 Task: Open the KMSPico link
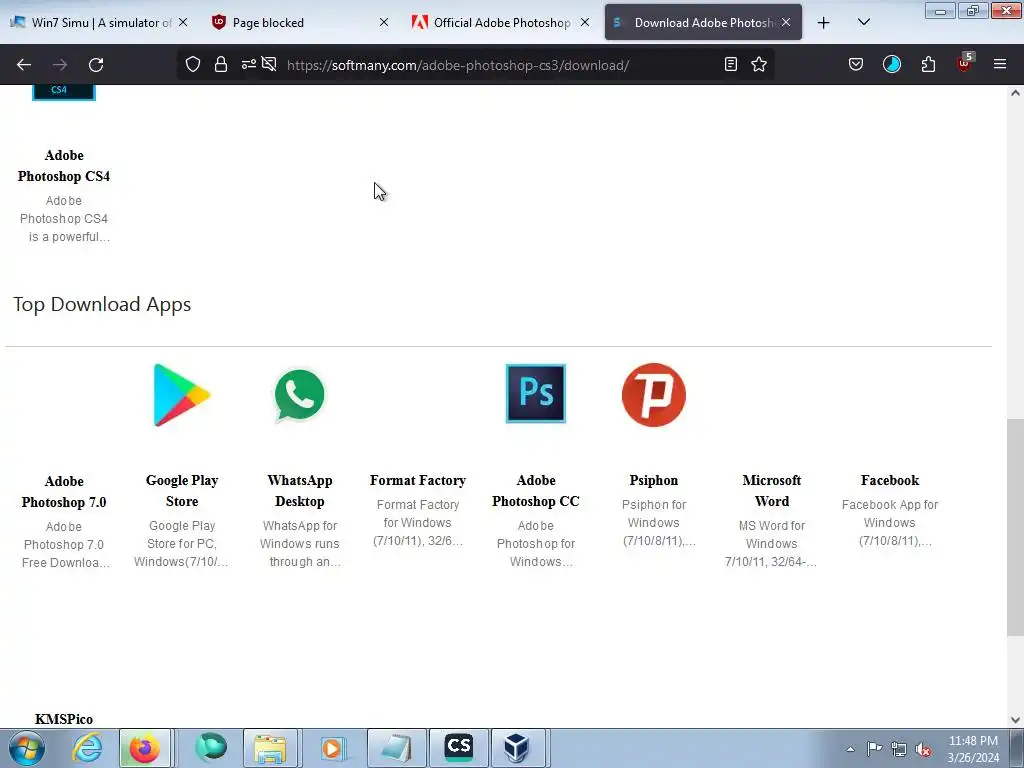[64, 719]
